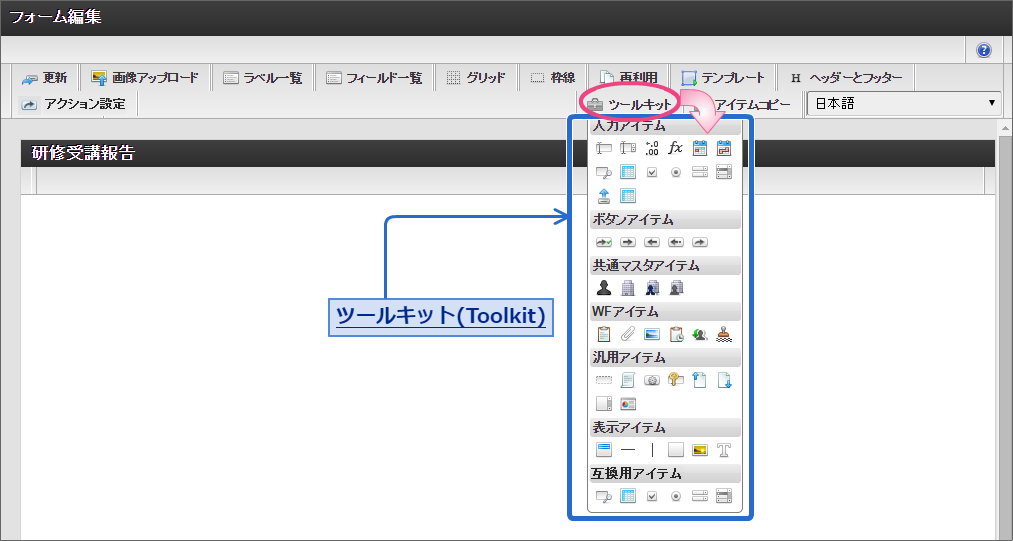Pick the grid table item in 互換用アイテム

(627, 496)
